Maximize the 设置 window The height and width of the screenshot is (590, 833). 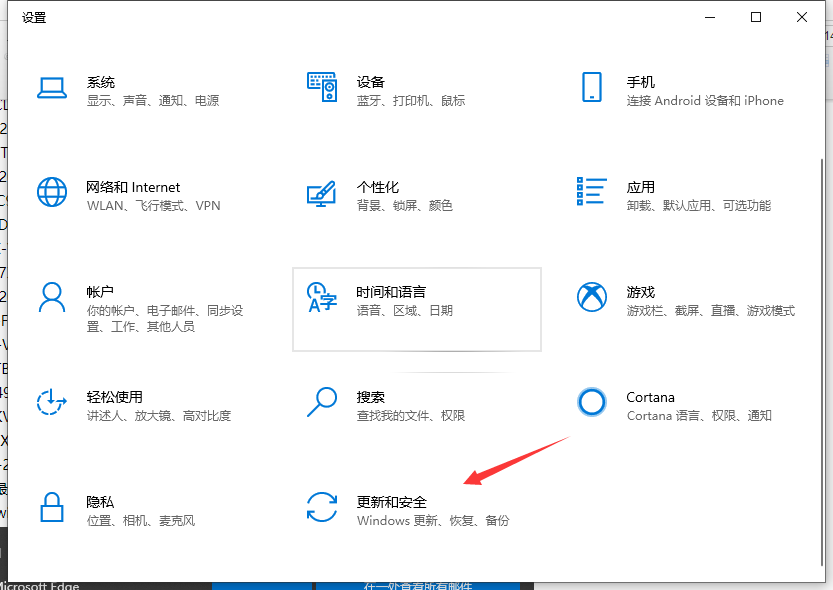756,17
